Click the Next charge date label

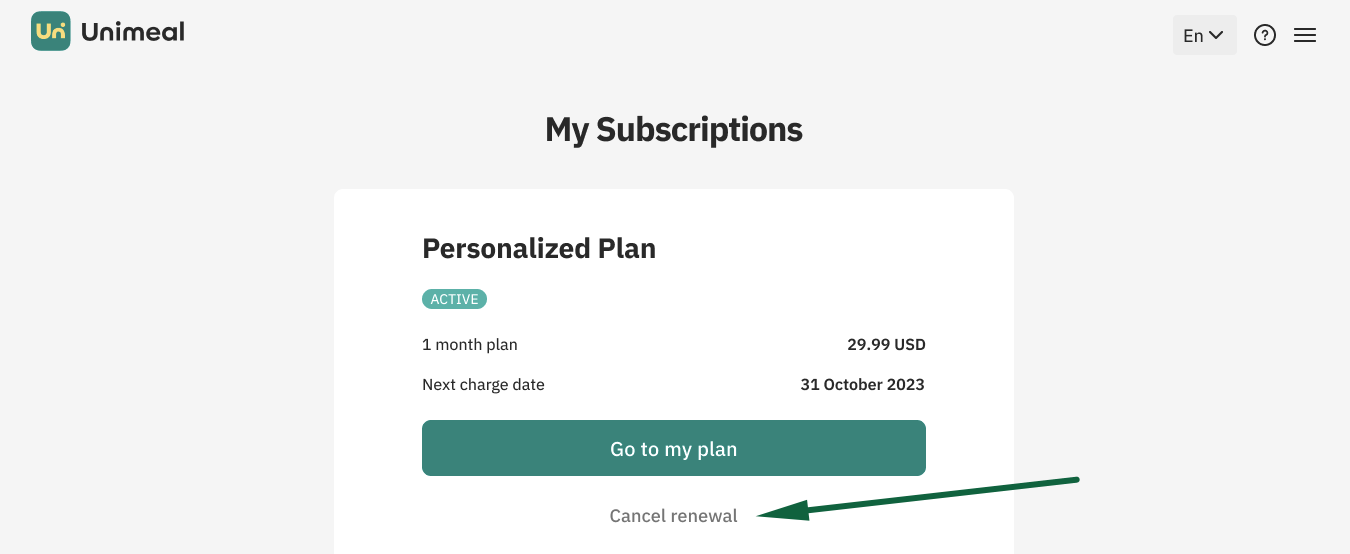pyautogui.click(x=483, y=385)
